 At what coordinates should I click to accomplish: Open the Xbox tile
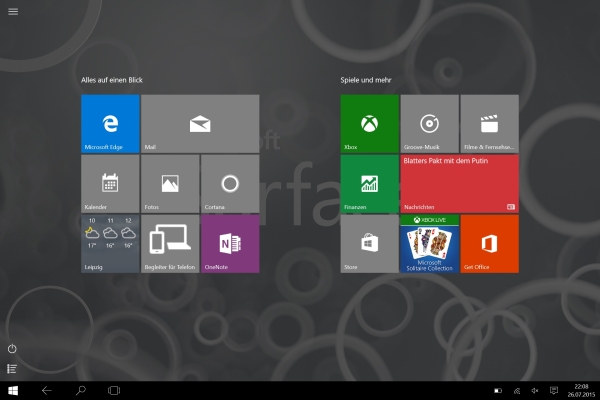click(370, 124)
